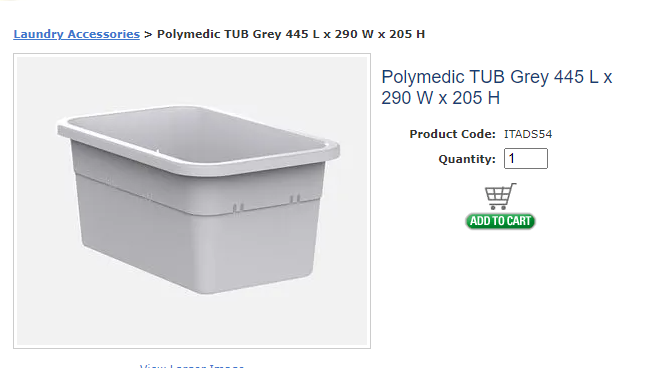Open the View Larger Image link below photo
Viewport: 656px width, 368px height.
coord(192,365)
